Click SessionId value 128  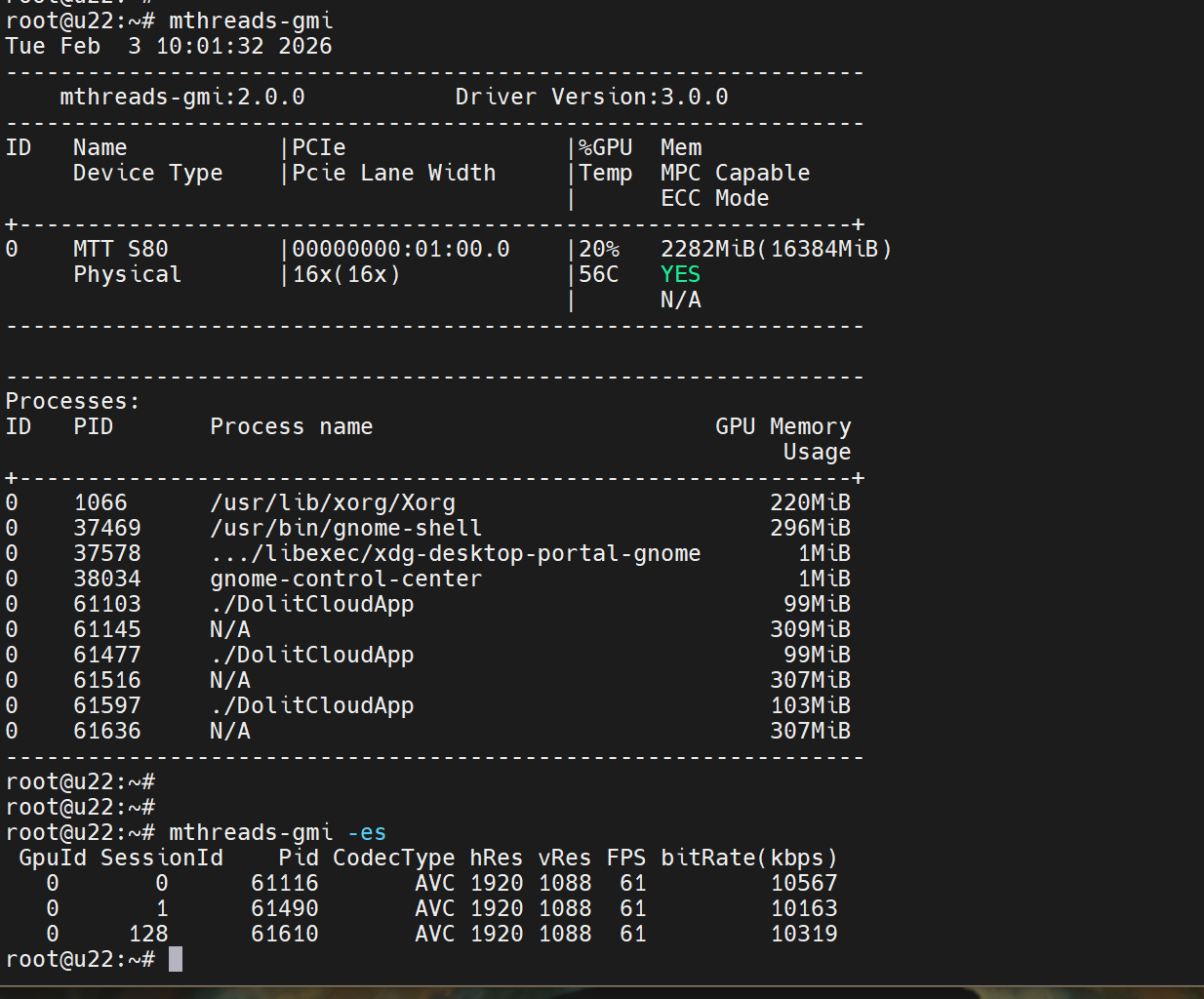[148, 934]
